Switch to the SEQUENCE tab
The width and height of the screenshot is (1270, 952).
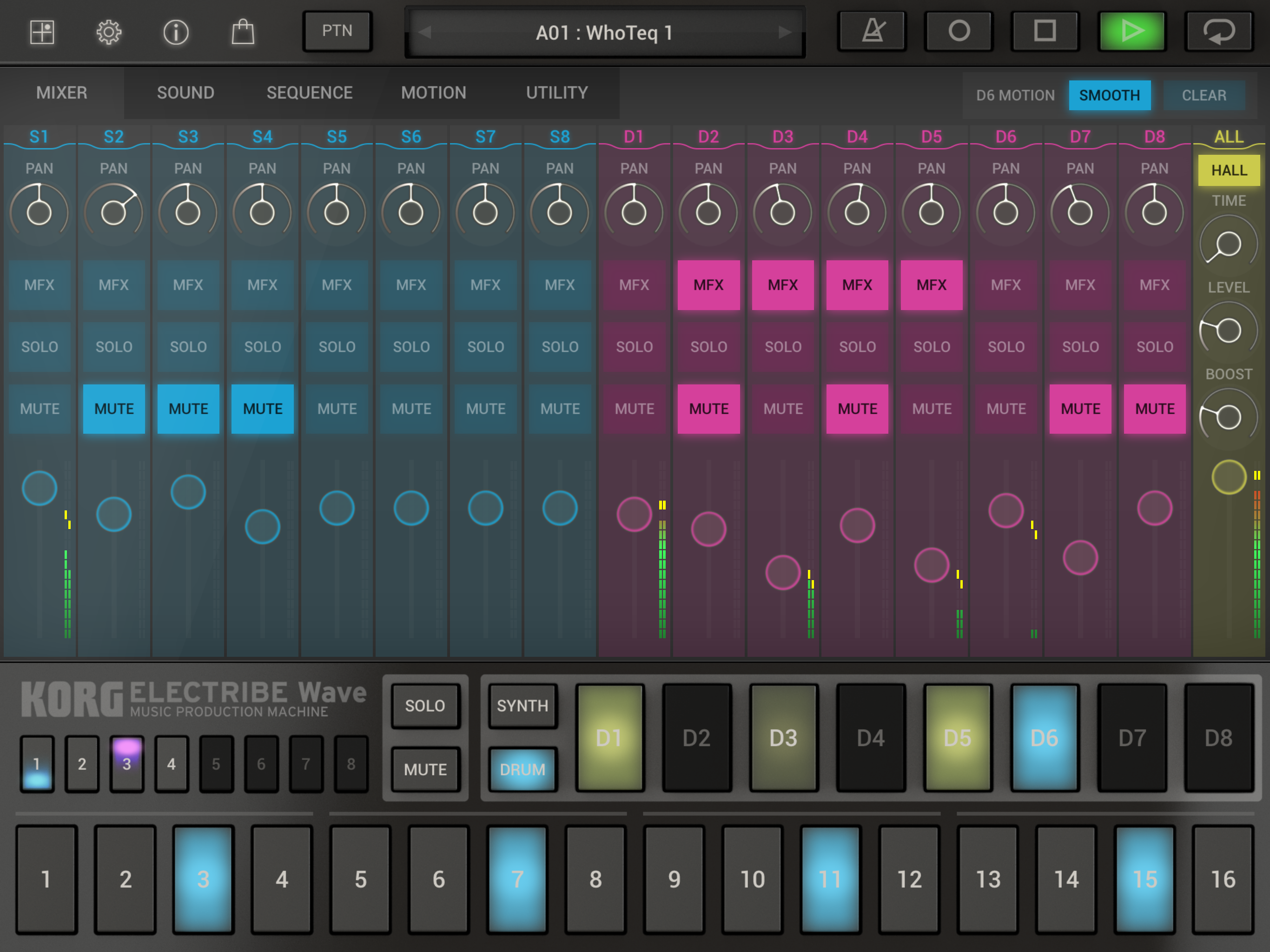[310, 93]
